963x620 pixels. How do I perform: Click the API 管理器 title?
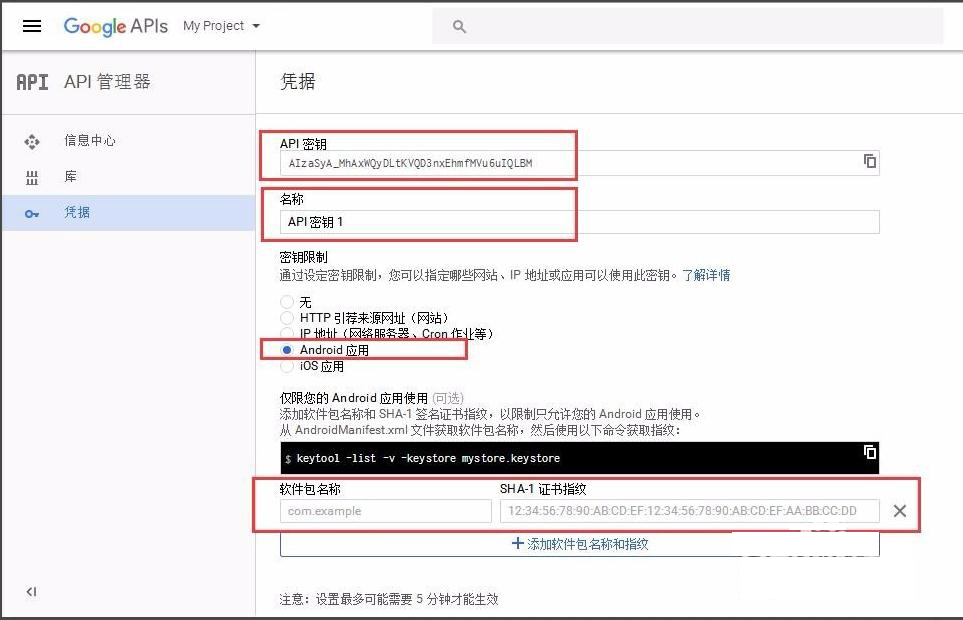pos(107,82)
